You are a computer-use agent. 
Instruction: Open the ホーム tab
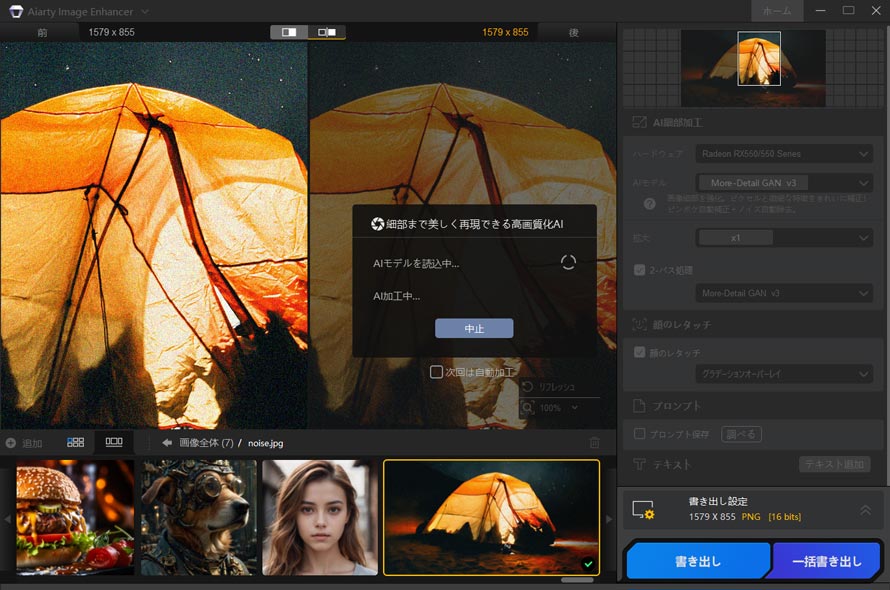click(777, 11)
